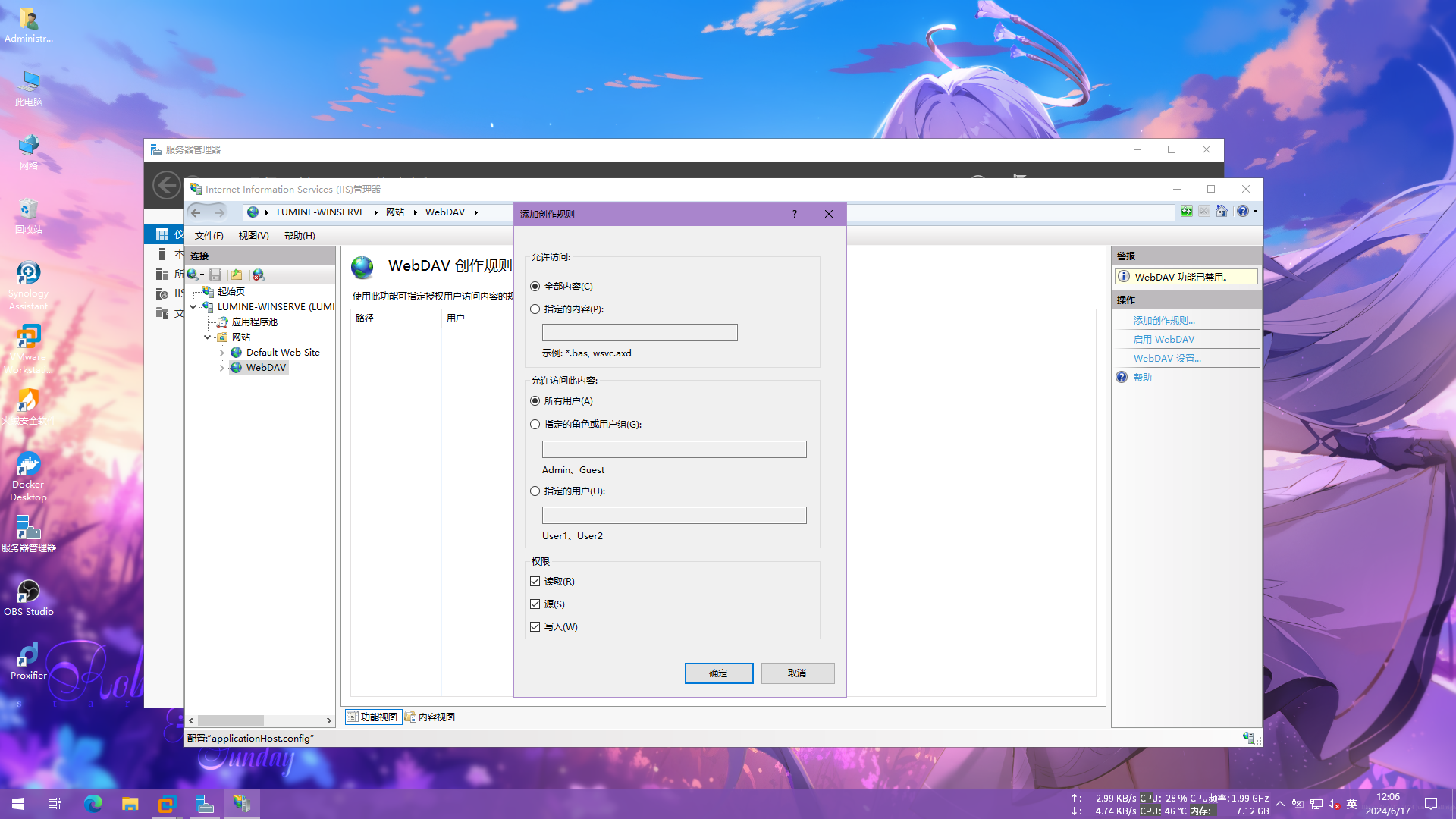Click the 确定 button in the dialog
The width and height of the screenshot is (1456, 819).
[718, 673]
